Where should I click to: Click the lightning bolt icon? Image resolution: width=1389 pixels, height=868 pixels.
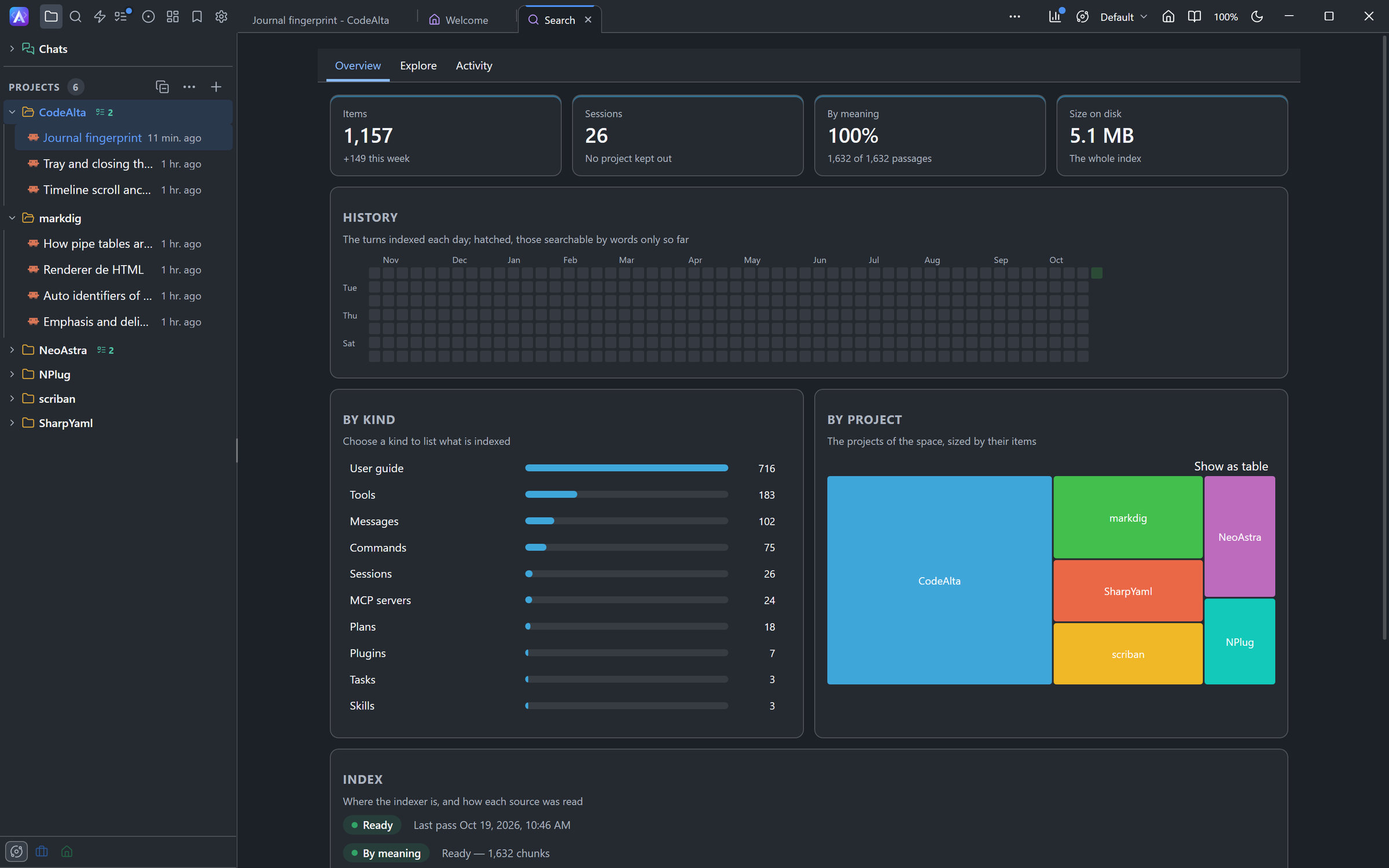100,17
